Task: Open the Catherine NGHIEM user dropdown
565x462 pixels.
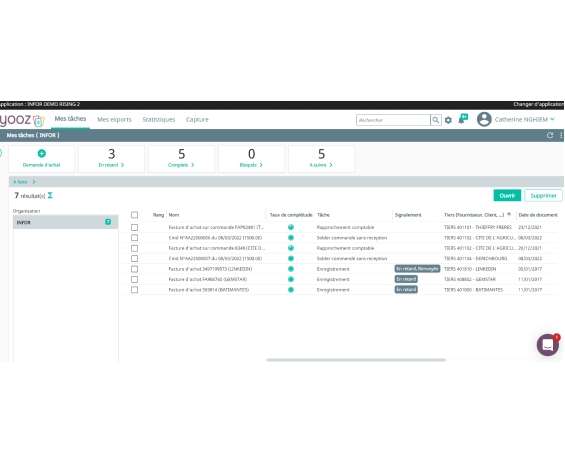Action: coord(524,119)
